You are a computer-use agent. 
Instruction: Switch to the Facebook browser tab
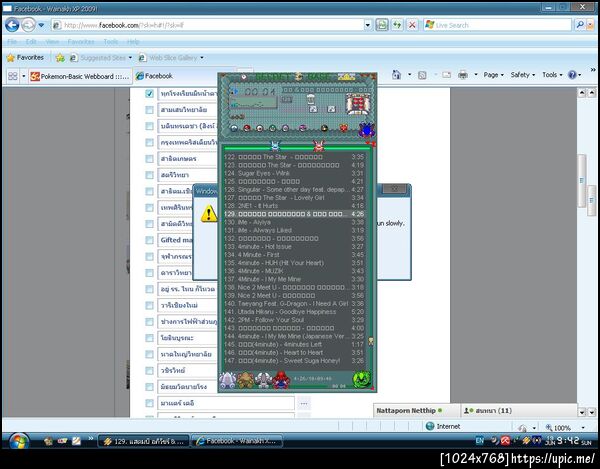coord(174,76)
